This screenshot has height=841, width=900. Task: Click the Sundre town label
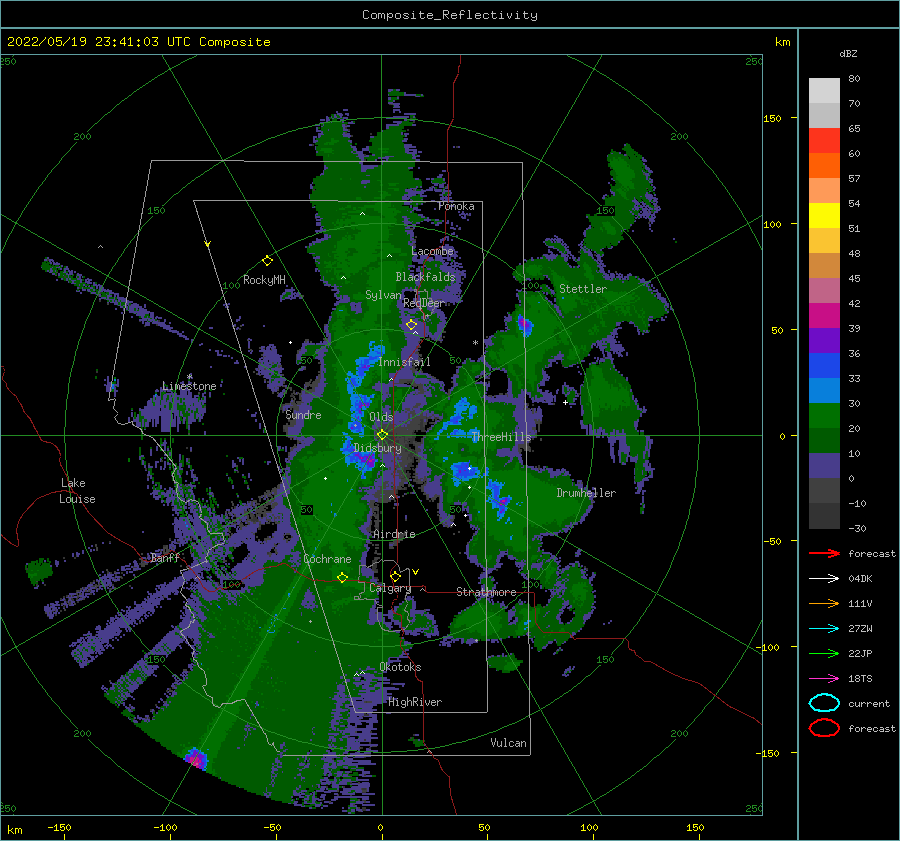pyautogui.click(x=303, y=414)
